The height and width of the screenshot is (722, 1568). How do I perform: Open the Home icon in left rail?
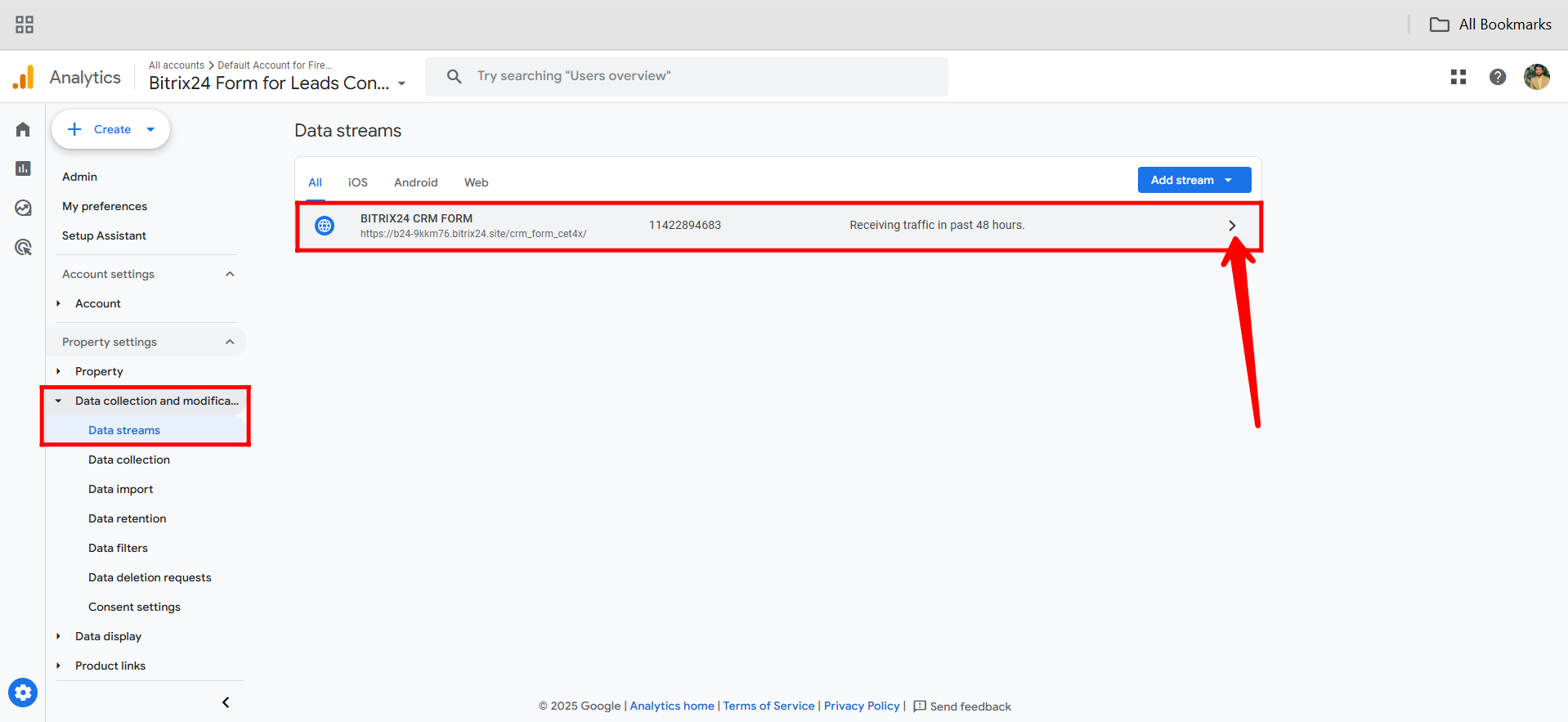click(x=23, y=129)
